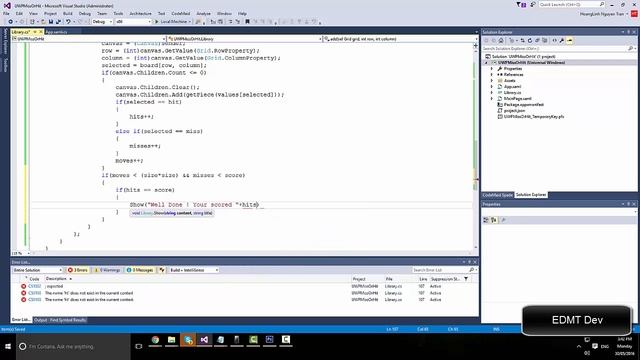
Task: Click the Sync with Active Document icon
Action: 522,40
